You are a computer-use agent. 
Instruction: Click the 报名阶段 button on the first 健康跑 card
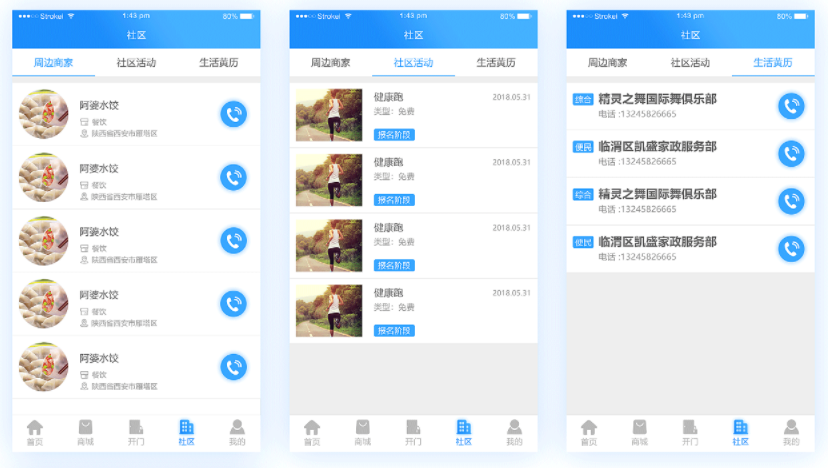[394, 135]
